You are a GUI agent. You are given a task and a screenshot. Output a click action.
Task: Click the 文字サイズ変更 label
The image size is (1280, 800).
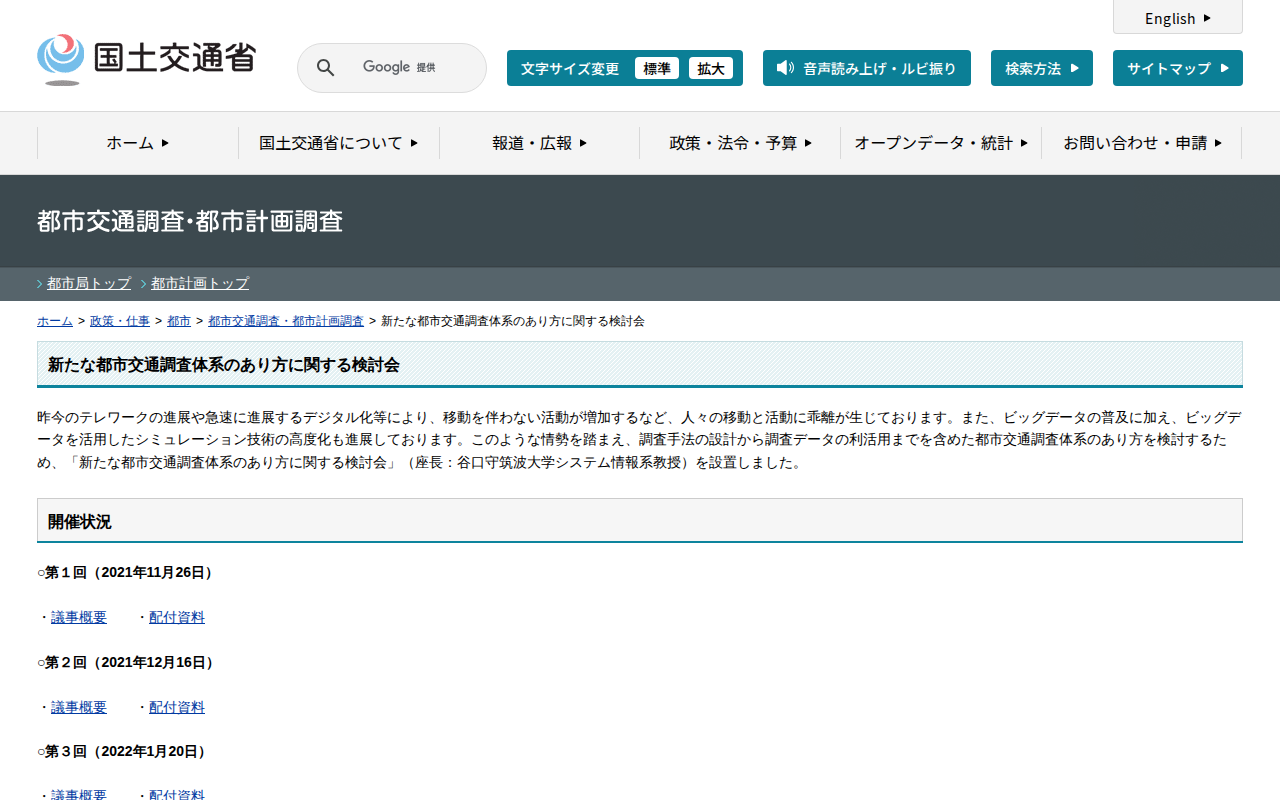570,68
